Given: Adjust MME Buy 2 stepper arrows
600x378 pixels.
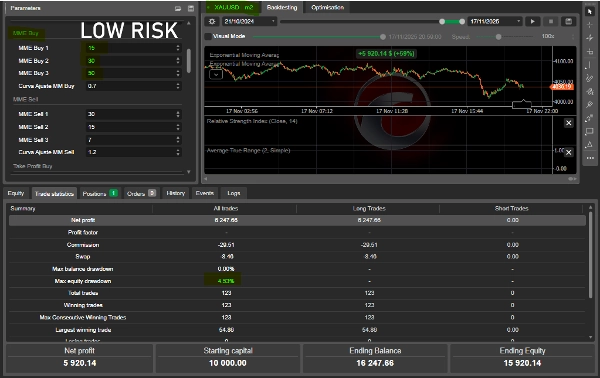Looking at the screenshot, I should pyautogui.click(x=178, y=60).
